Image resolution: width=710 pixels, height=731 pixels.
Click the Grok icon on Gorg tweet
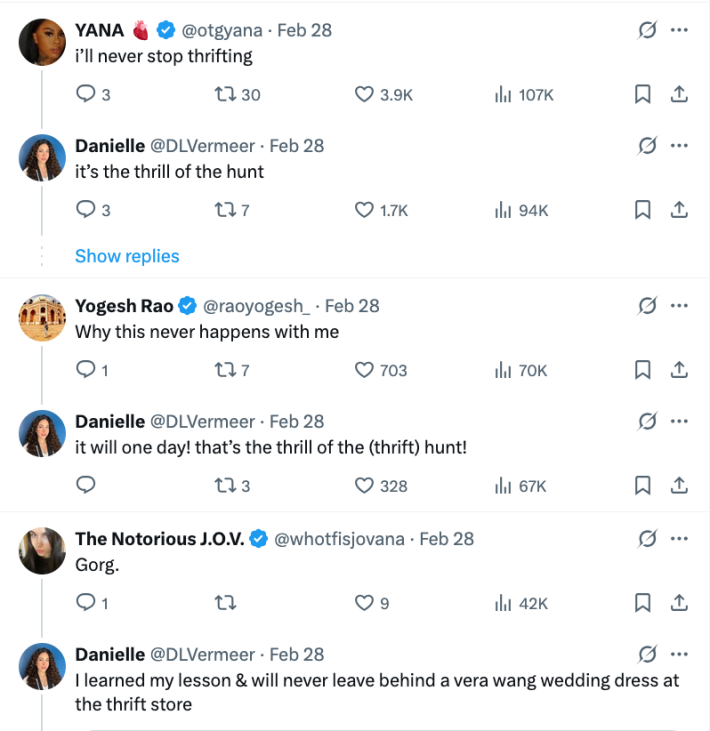point(647,539)
